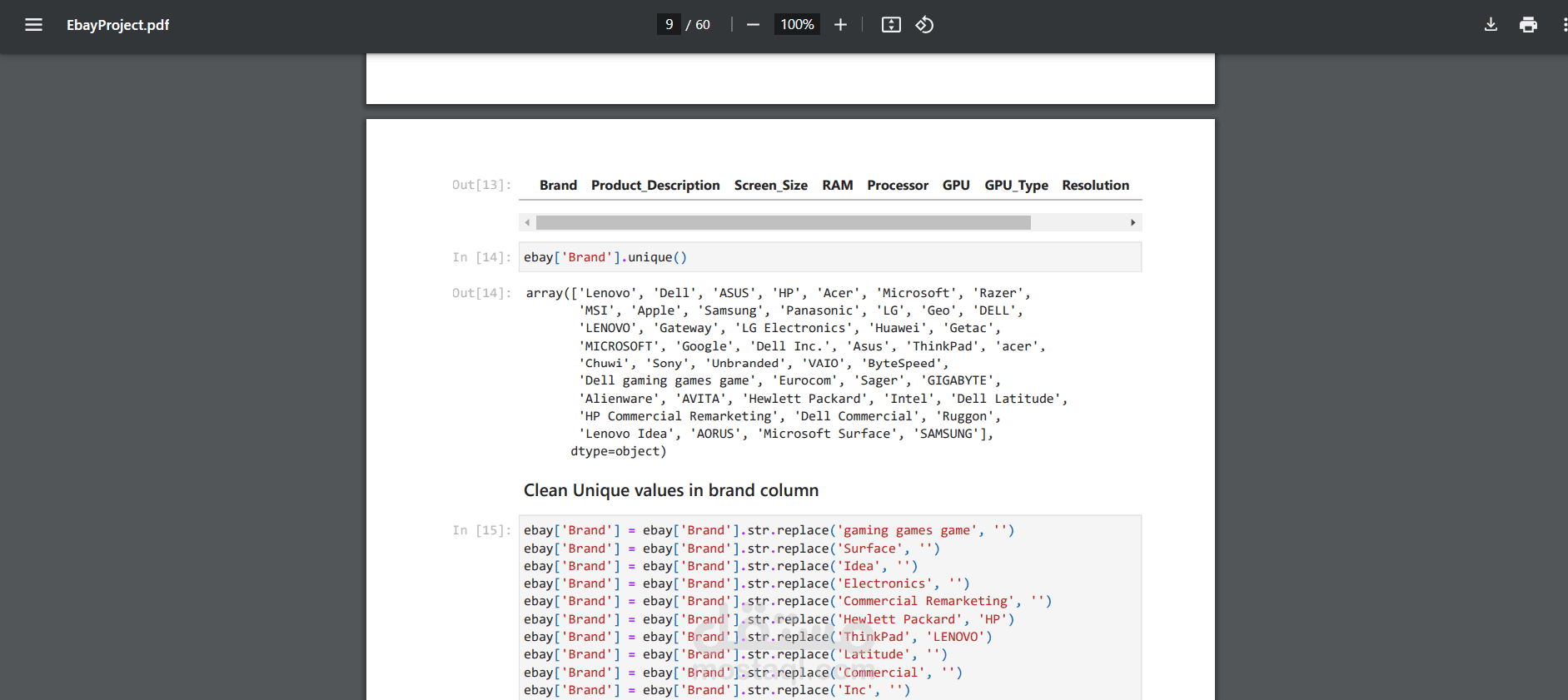Viewport: 1568px width, 700px height.
Task: Zoom out with the minus icon
Action: (753, 25)
